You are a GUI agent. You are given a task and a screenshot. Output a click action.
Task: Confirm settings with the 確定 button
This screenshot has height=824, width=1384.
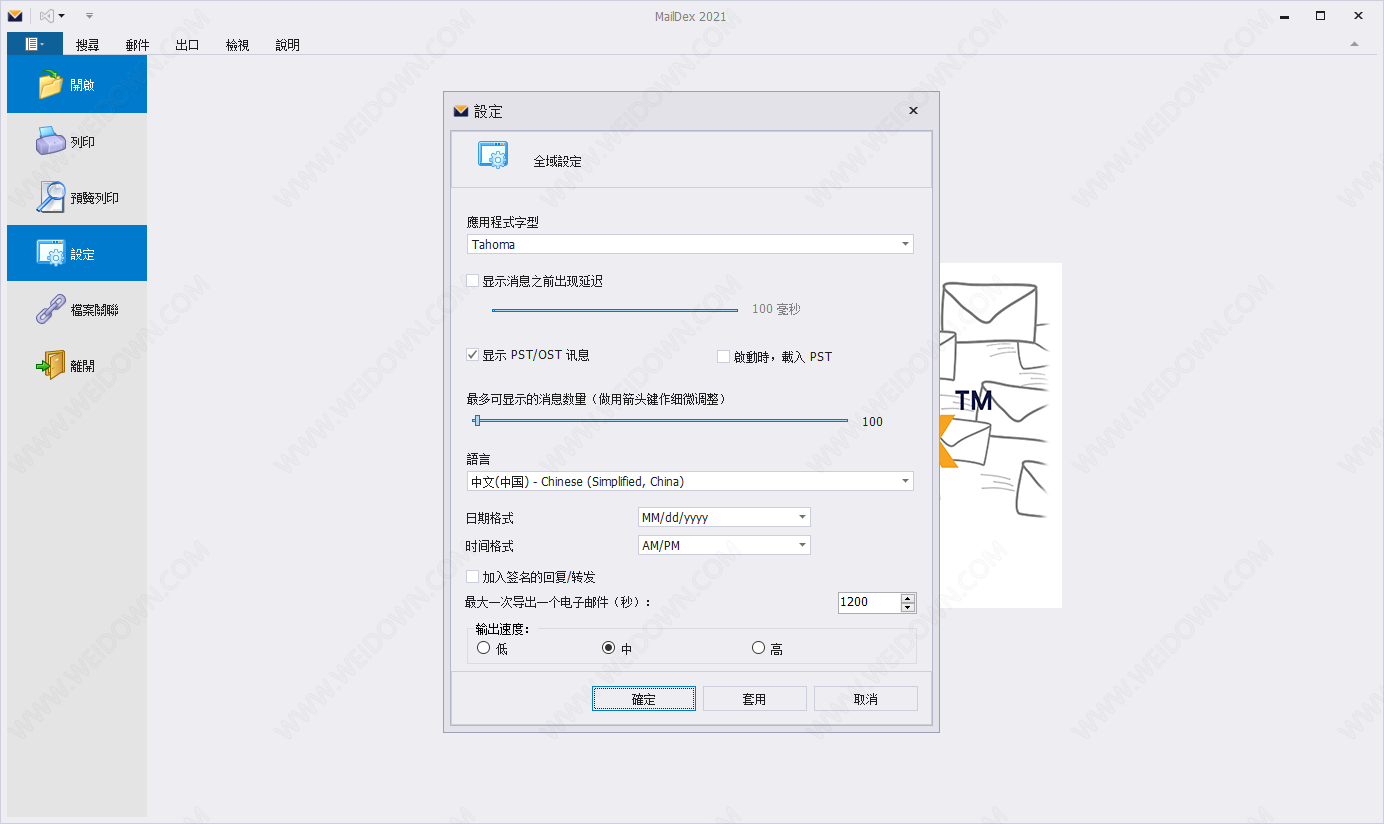tap(644, 699)
